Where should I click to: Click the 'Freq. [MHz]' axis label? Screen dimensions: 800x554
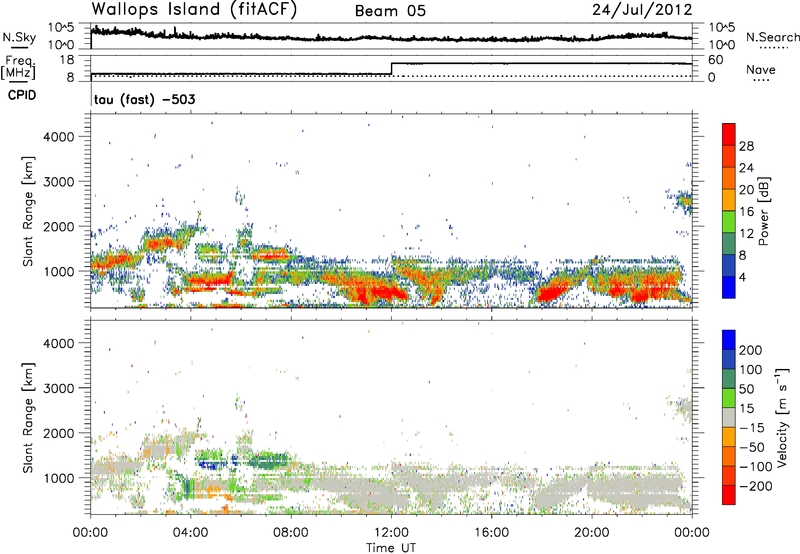(x=18, y=67)
